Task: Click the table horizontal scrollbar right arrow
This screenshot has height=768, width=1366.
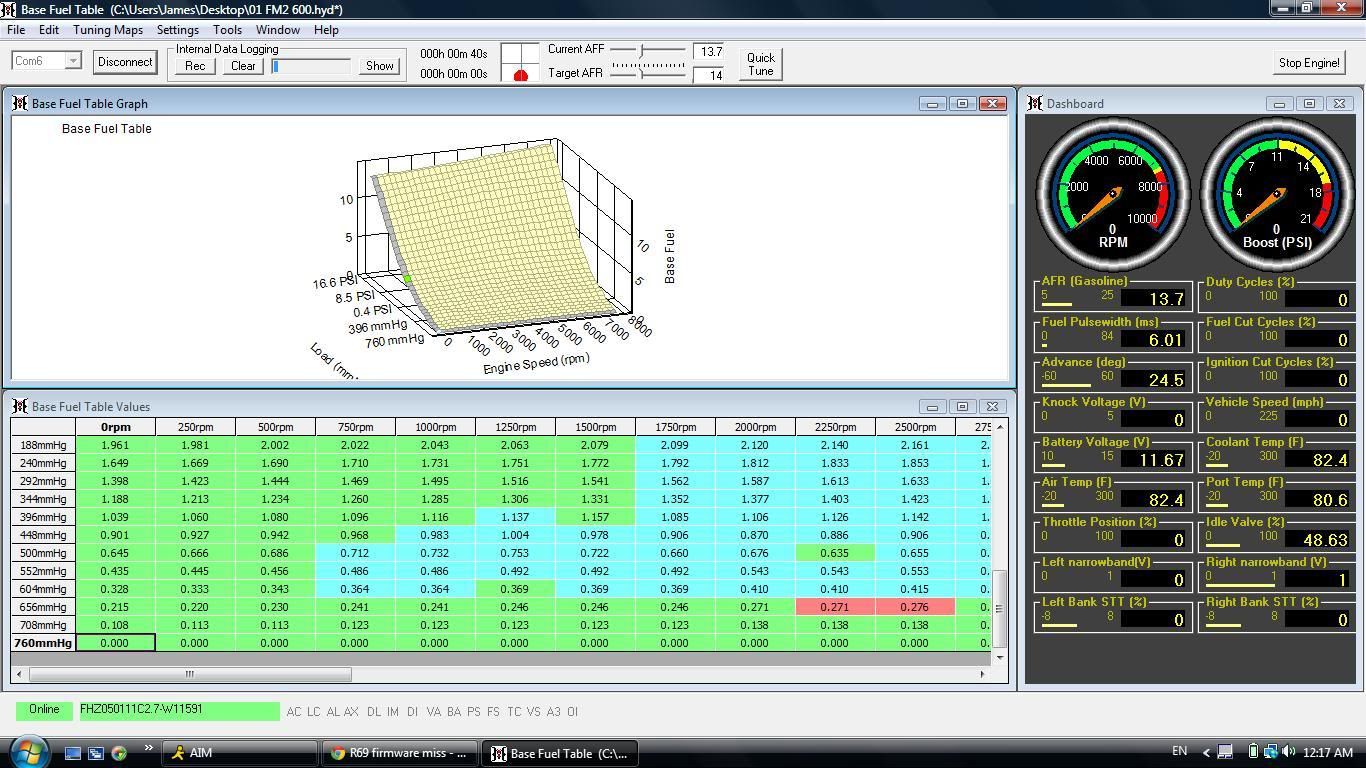Action: pos(982,674)
